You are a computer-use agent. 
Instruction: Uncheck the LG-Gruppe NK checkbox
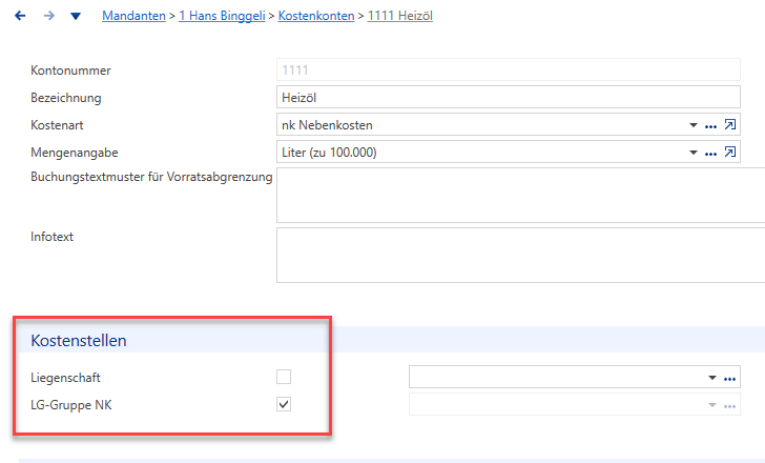283,404
